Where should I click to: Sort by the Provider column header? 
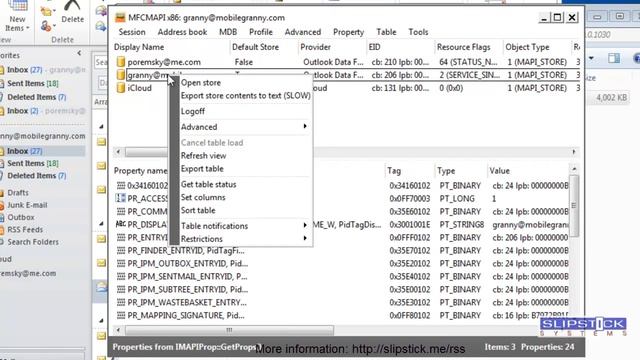tap(332, 47)
